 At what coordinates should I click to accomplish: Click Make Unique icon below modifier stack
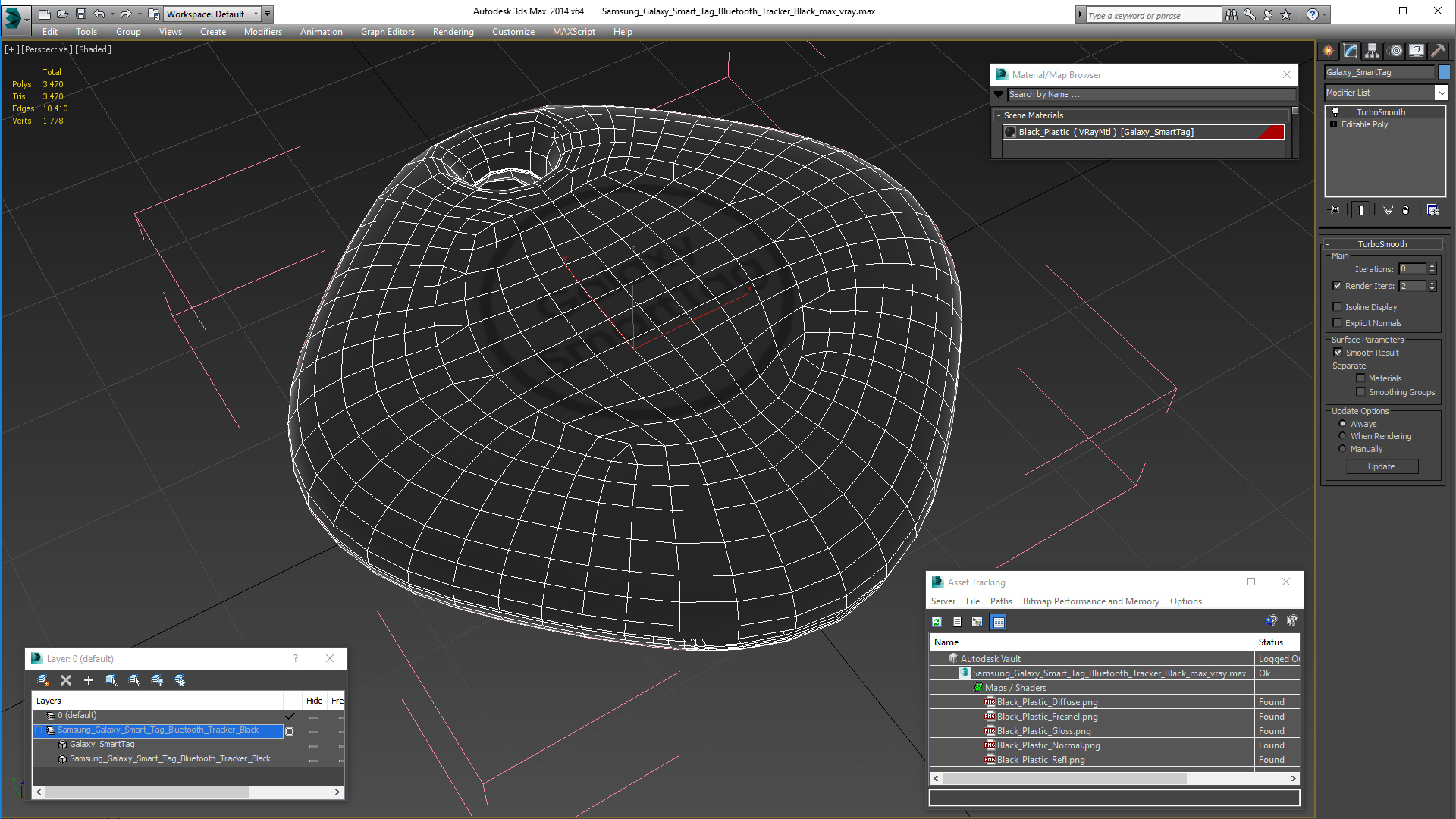pyautogui.click(x=1388, y=210)
